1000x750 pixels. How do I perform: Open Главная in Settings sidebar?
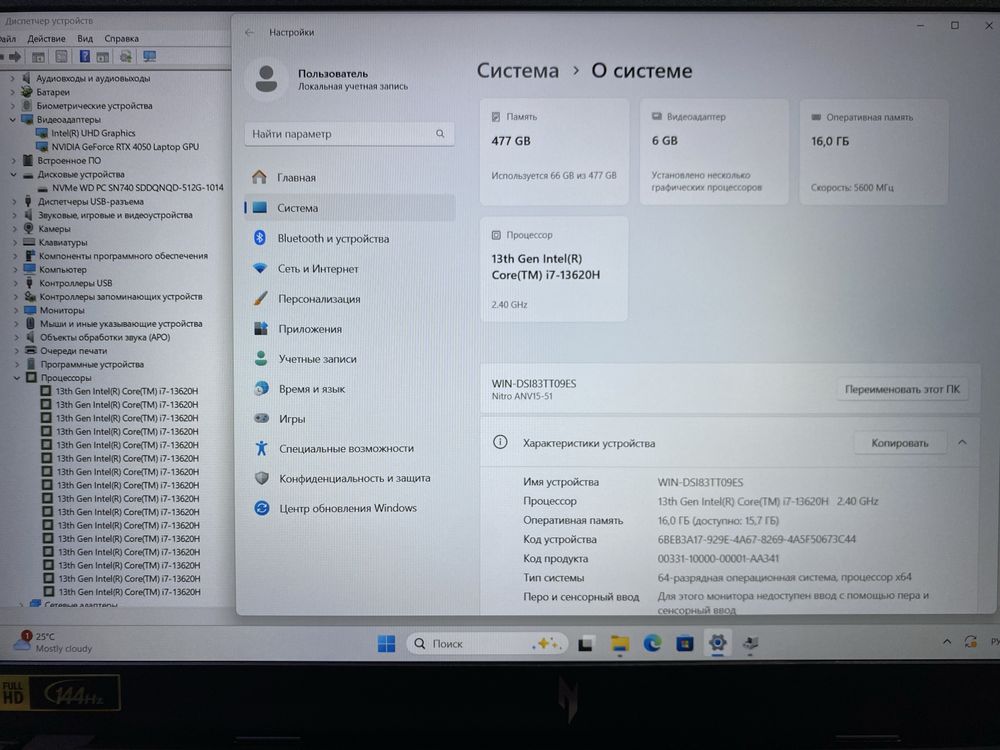click(349, 177)
